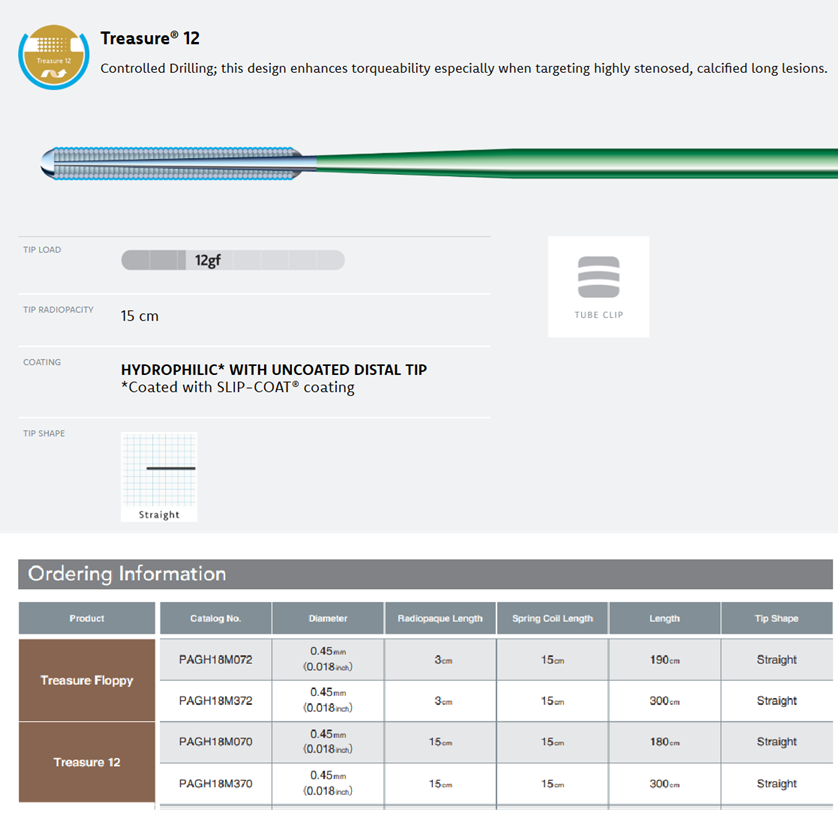The height and width of the screenshot is (826, 838).
Task: Select the Product column header
Action: coord(87,618)
